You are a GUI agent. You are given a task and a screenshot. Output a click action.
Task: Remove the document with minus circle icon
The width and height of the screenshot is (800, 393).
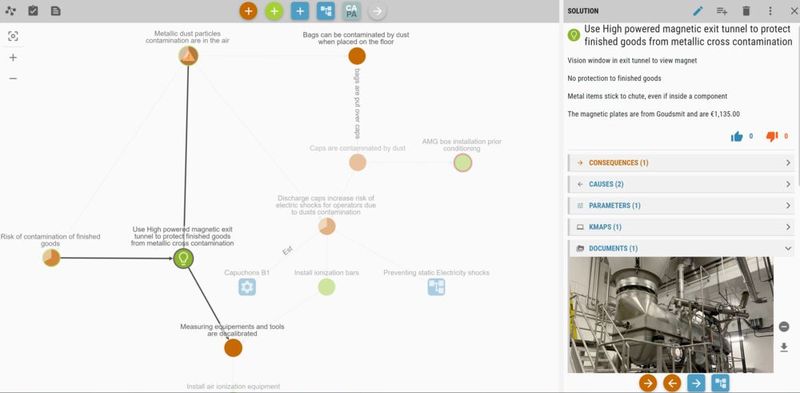tap(784, 327)
